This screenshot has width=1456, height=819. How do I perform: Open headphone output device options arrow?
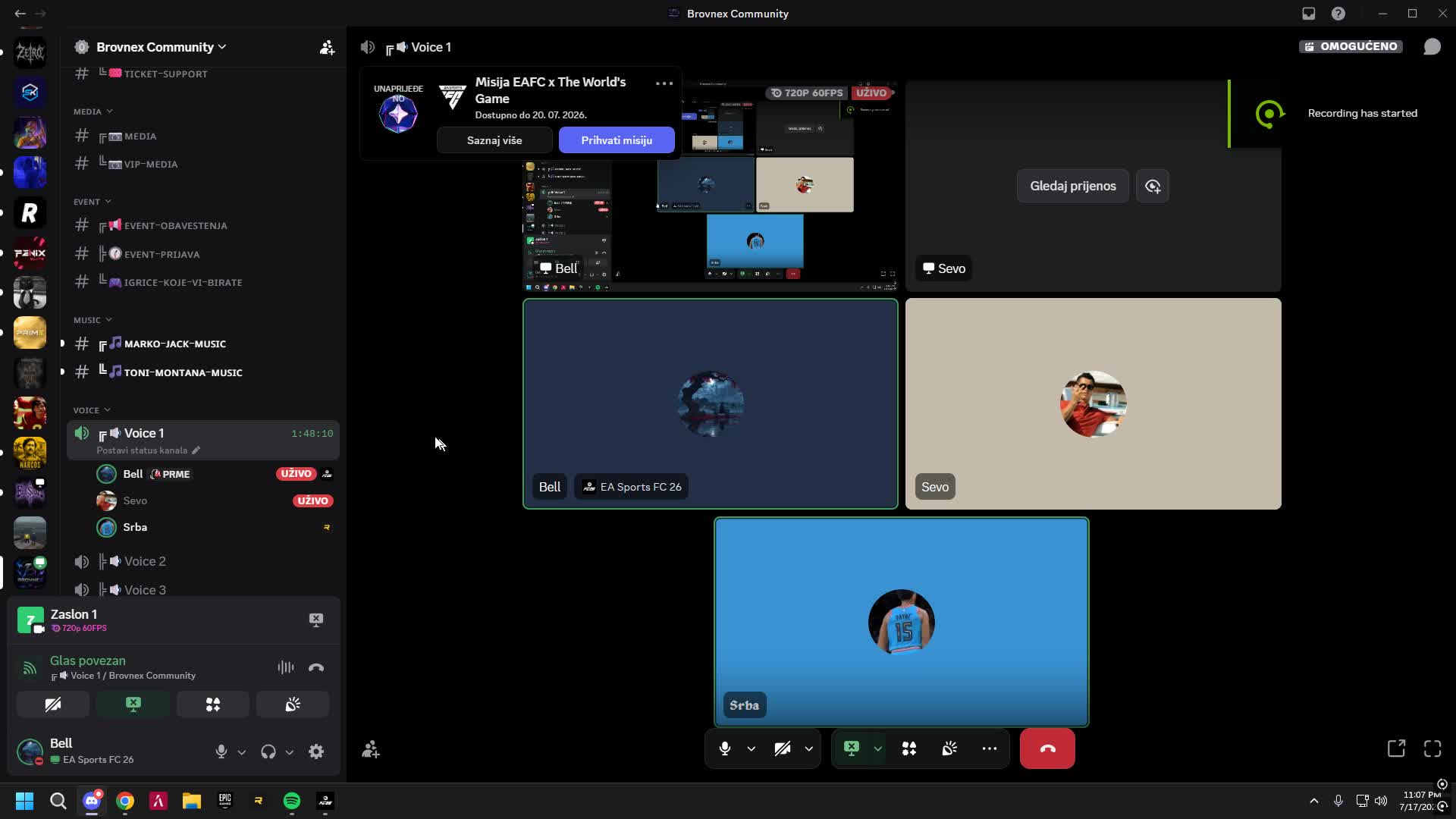tap(289, 752)
